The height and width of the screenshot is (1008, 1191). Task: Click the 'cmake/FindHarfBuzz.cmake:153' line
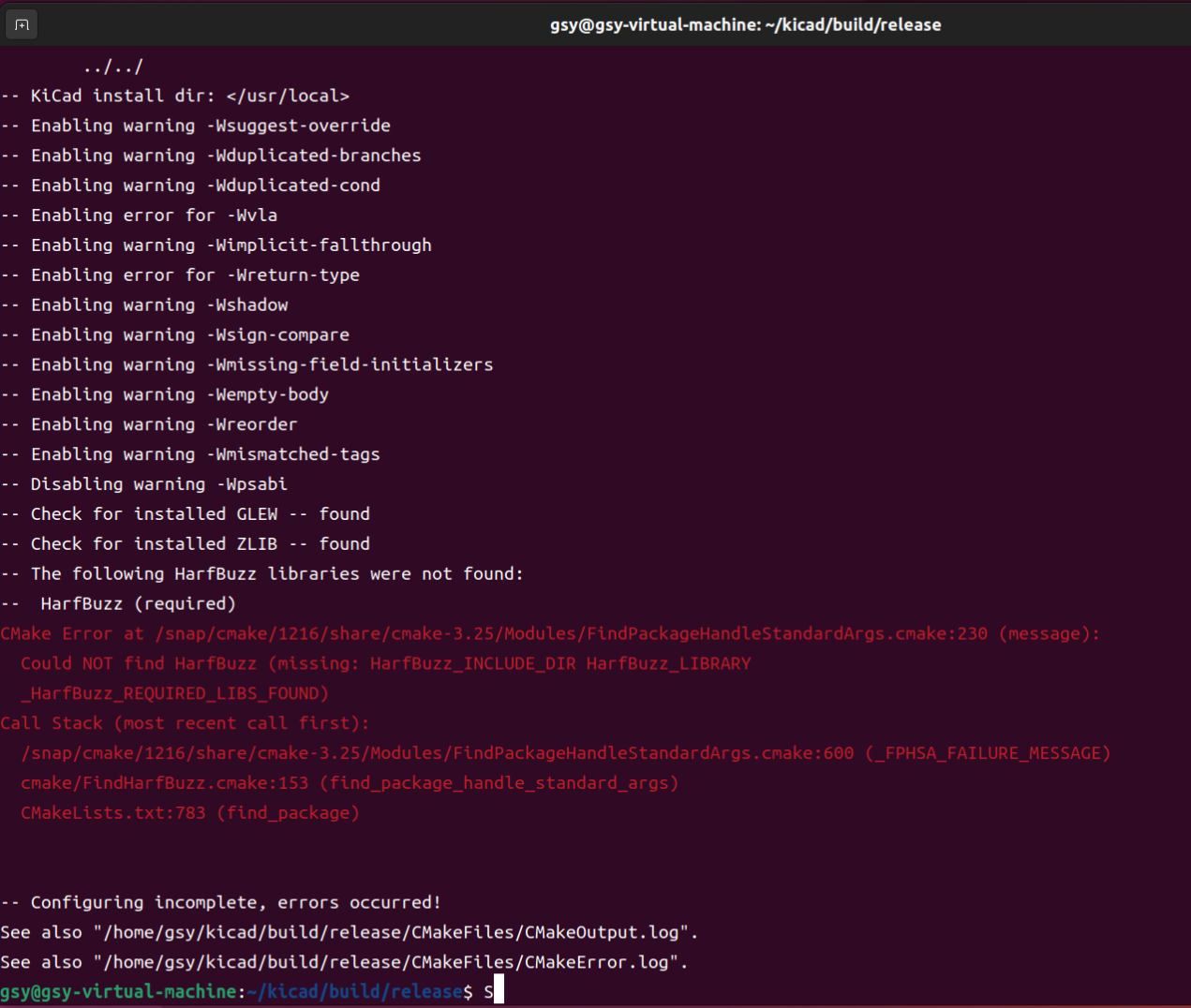(350, 783)
